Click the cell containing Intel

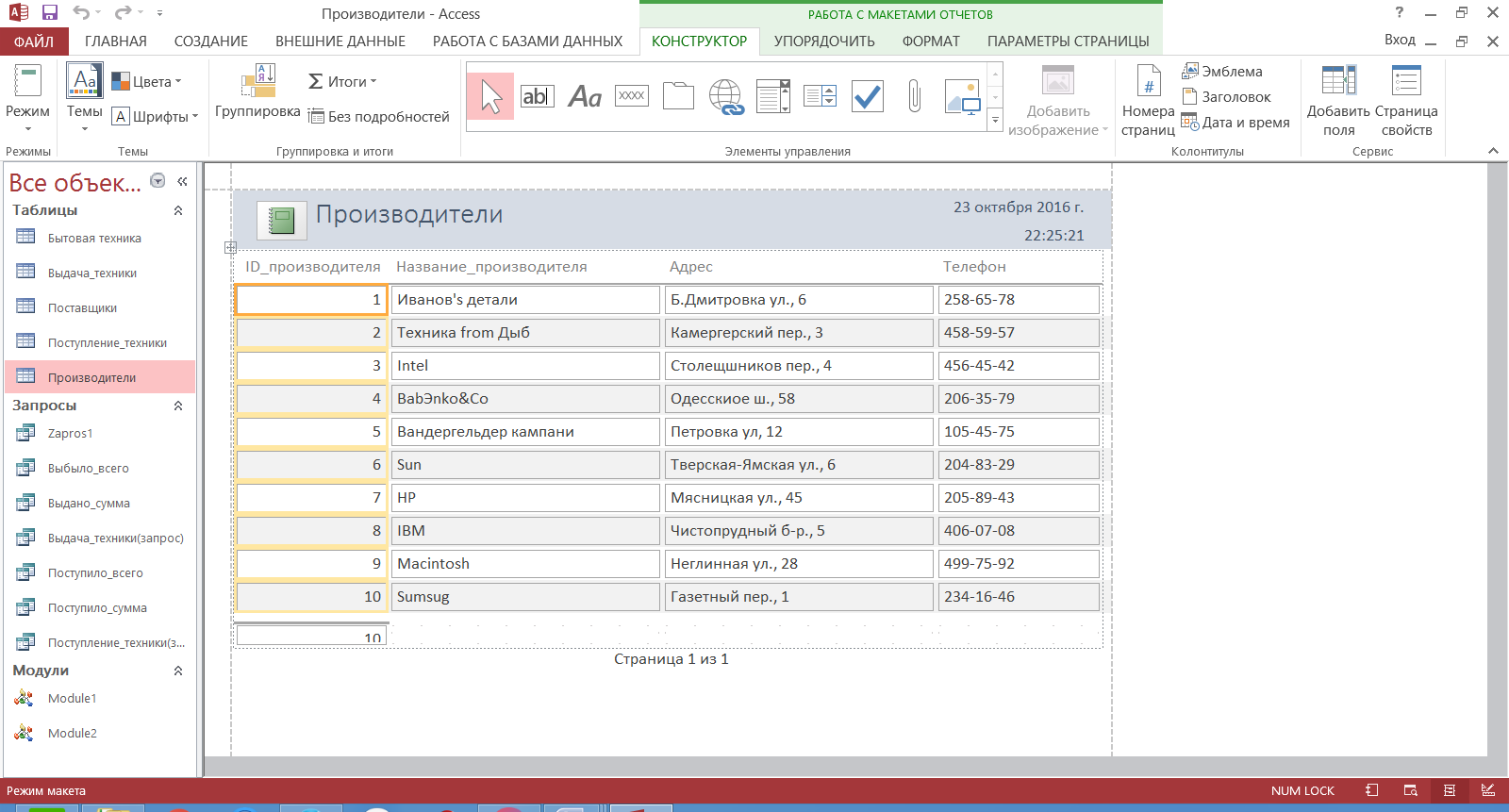[x=525, y=366]
